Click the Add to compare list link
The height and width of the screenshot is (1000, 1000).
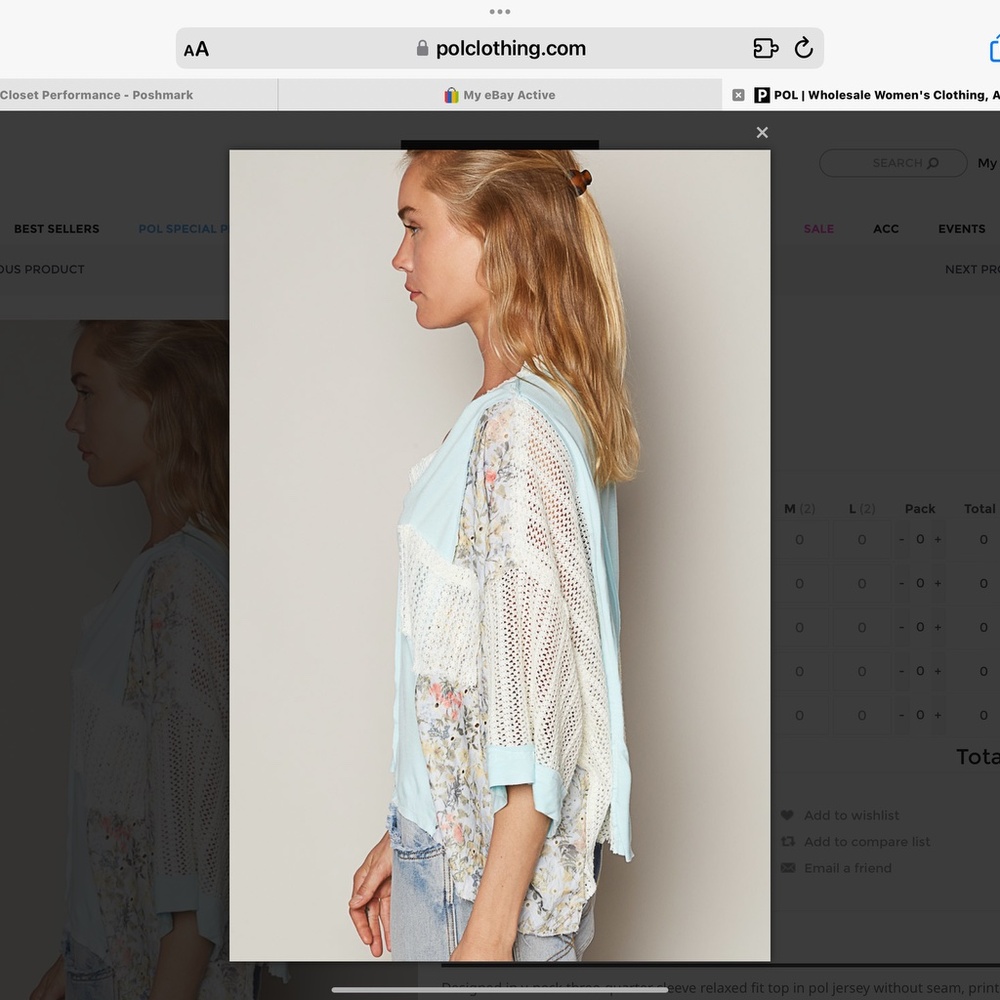pyautogui.click(x=866, y=842)
